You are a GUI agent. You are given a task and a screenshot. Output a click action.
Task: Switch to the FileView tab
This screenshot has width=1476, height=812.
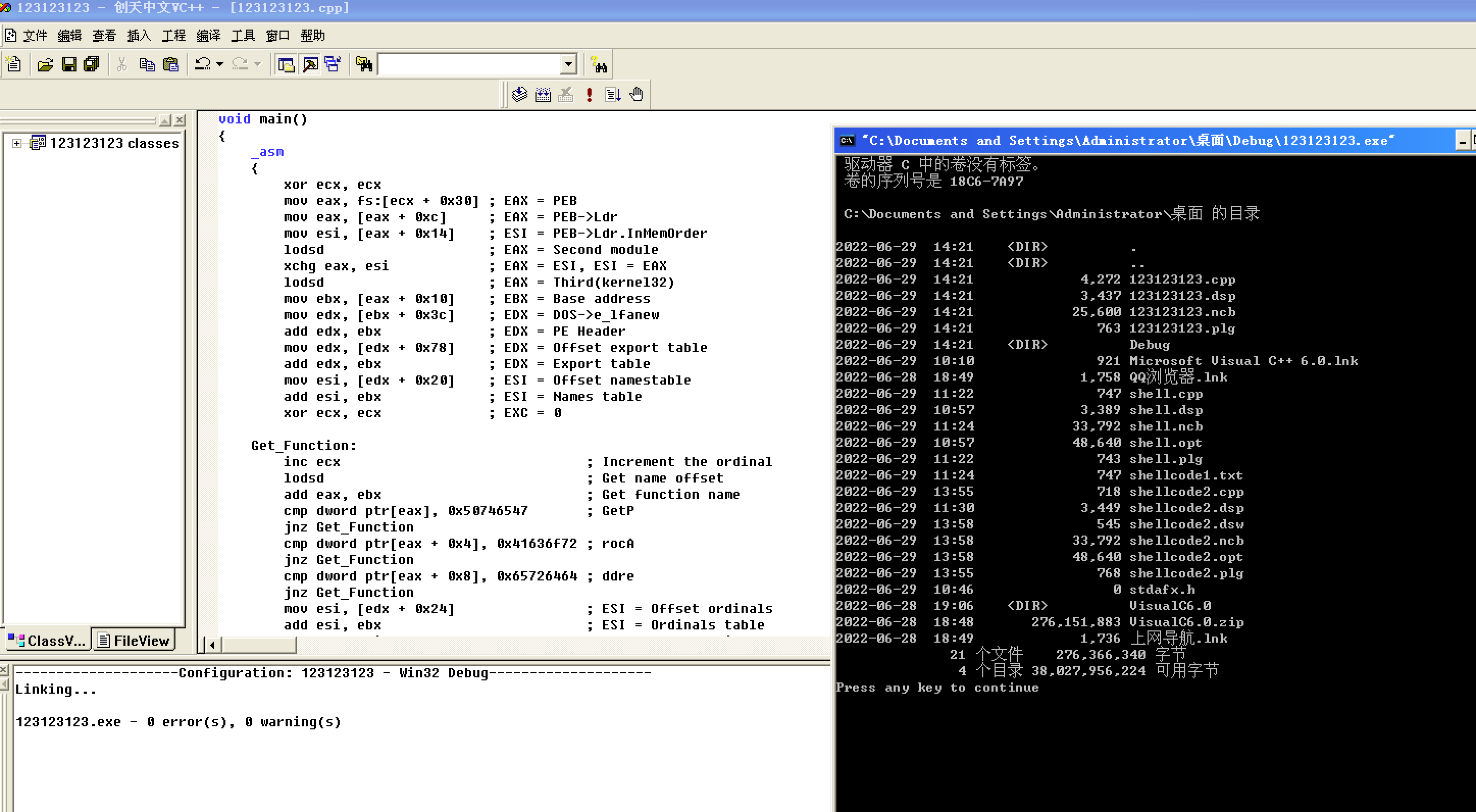tap(134, 641)
